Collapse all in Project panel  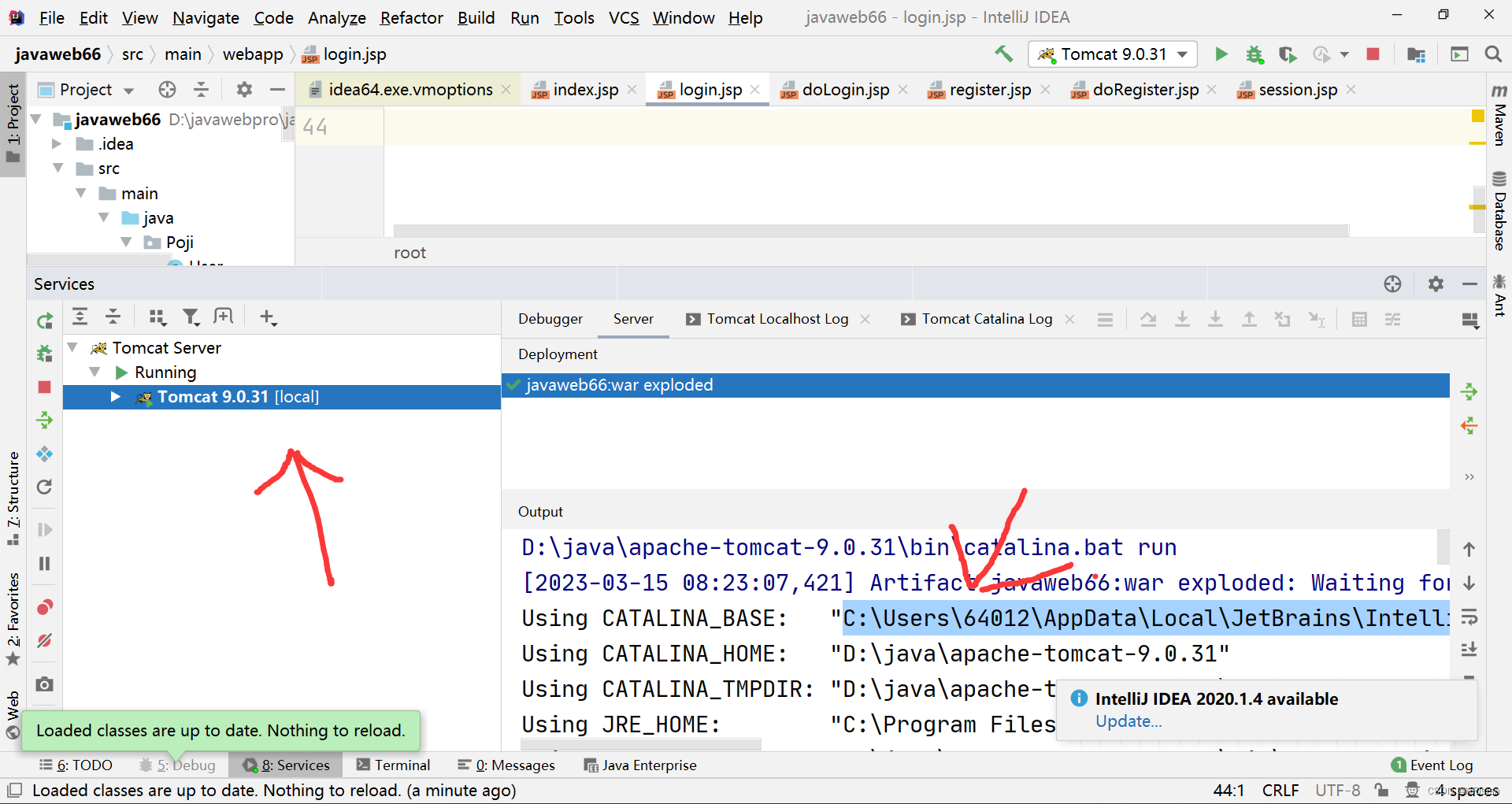(x=202, y=90)
